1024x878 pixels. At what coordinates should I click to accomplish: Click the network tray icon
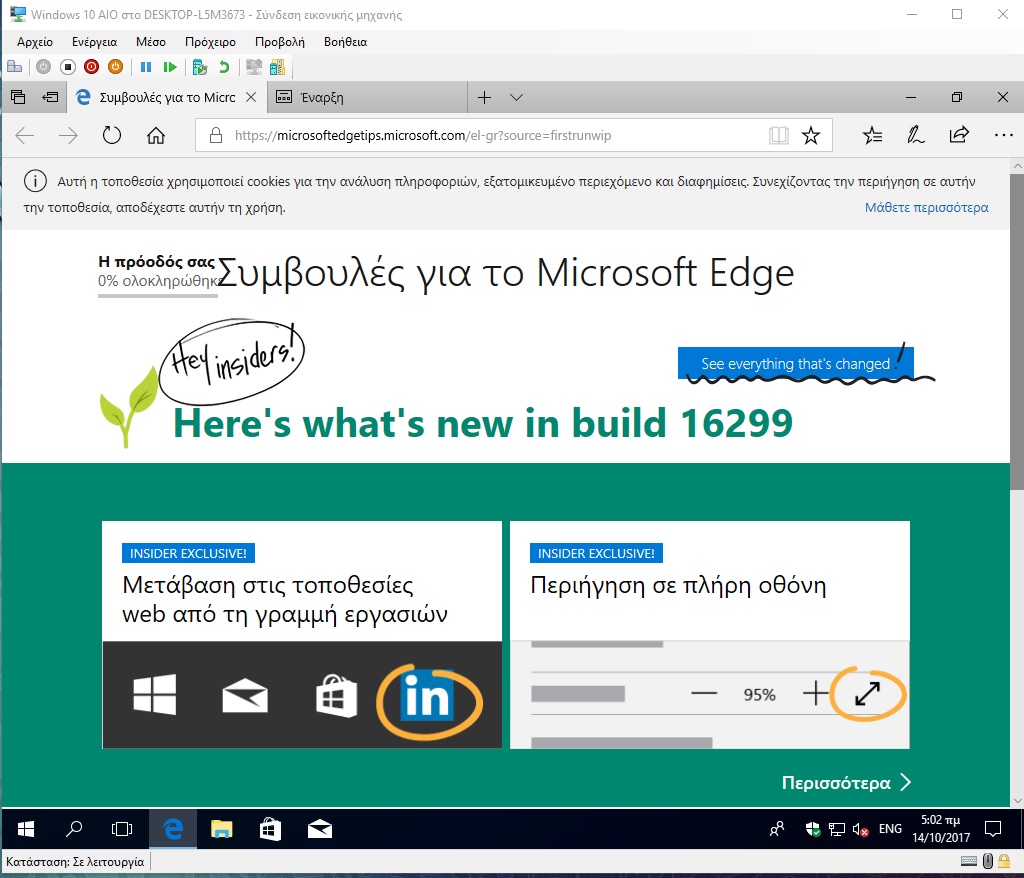tap(837, 829)
